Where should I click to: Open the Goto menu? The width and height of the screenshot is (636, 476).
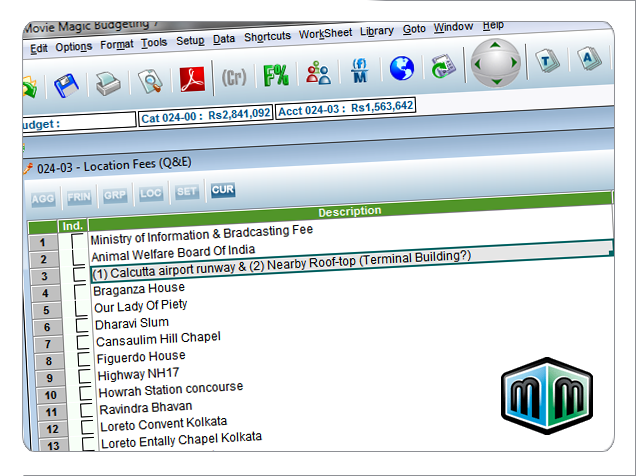click(414, 29)
